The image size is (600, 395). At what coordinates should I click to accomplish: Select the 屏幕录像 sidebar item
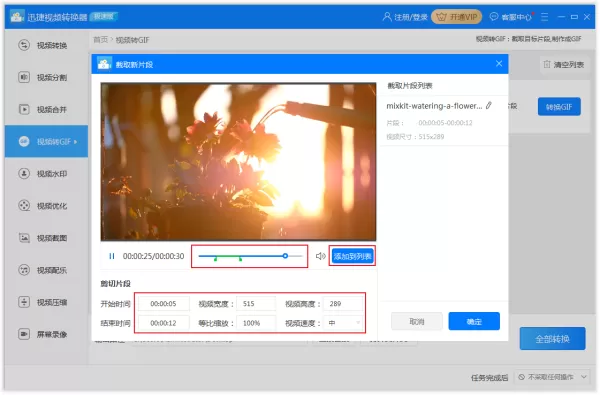point(46,334)
